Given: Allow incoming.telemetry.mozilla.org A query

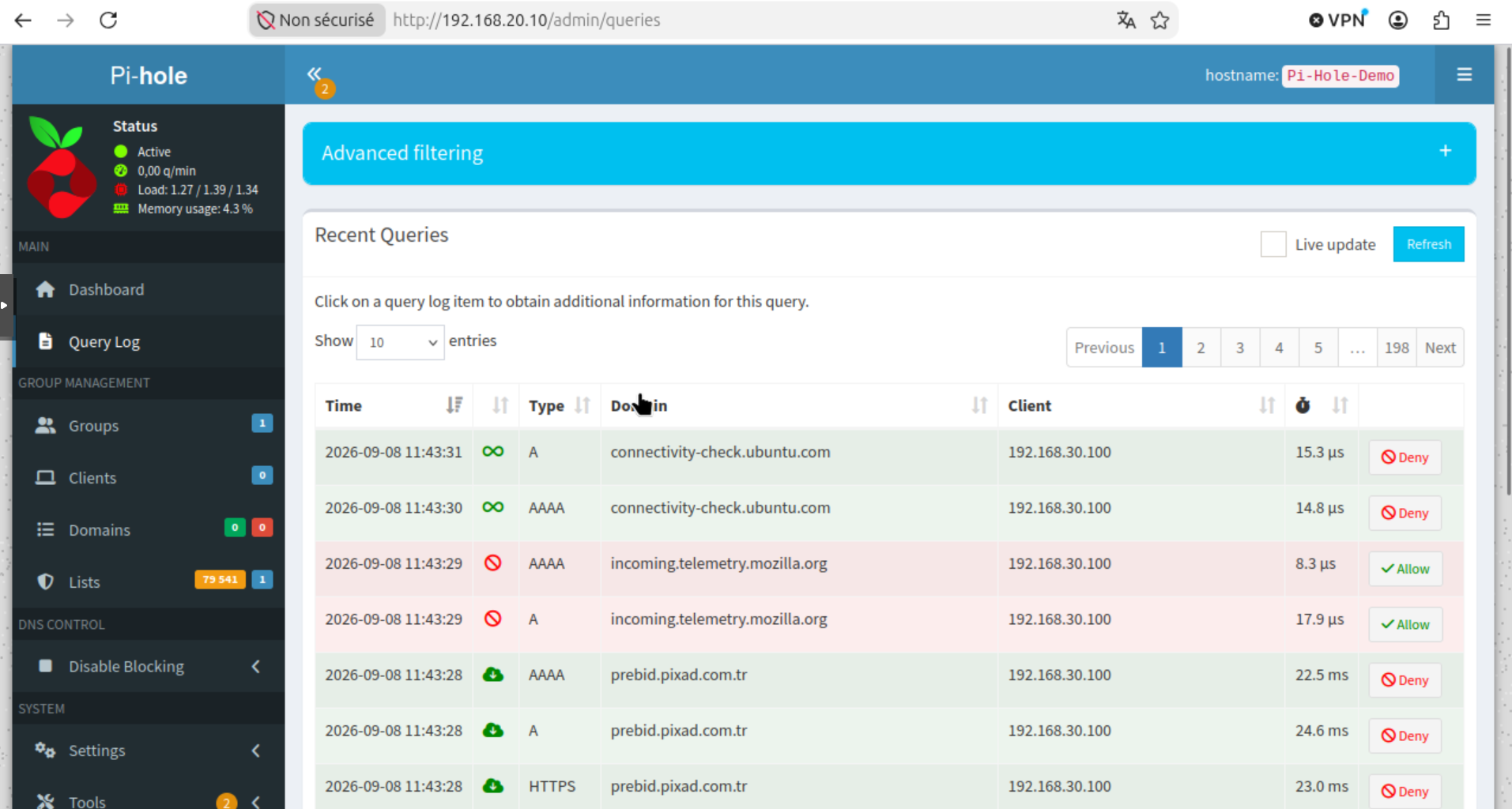Looking at the screenshot, I should (1405, 624).
